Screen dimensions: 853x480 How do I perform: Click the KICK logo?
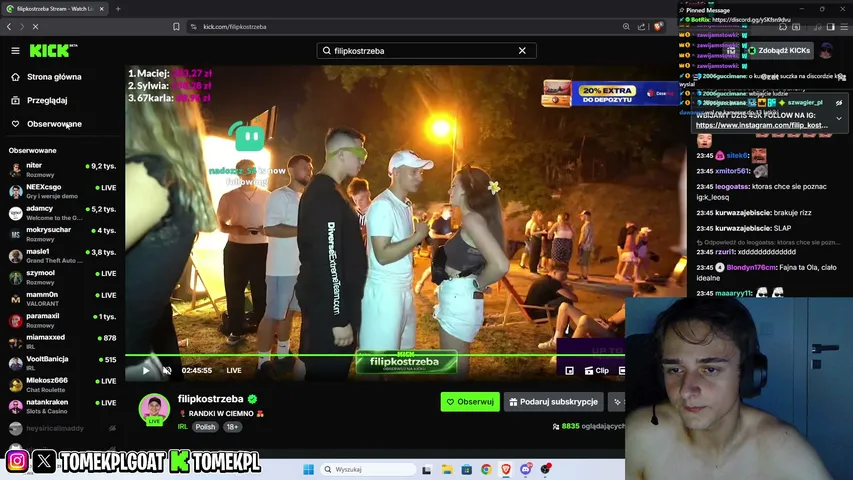[x=53, y=51]
